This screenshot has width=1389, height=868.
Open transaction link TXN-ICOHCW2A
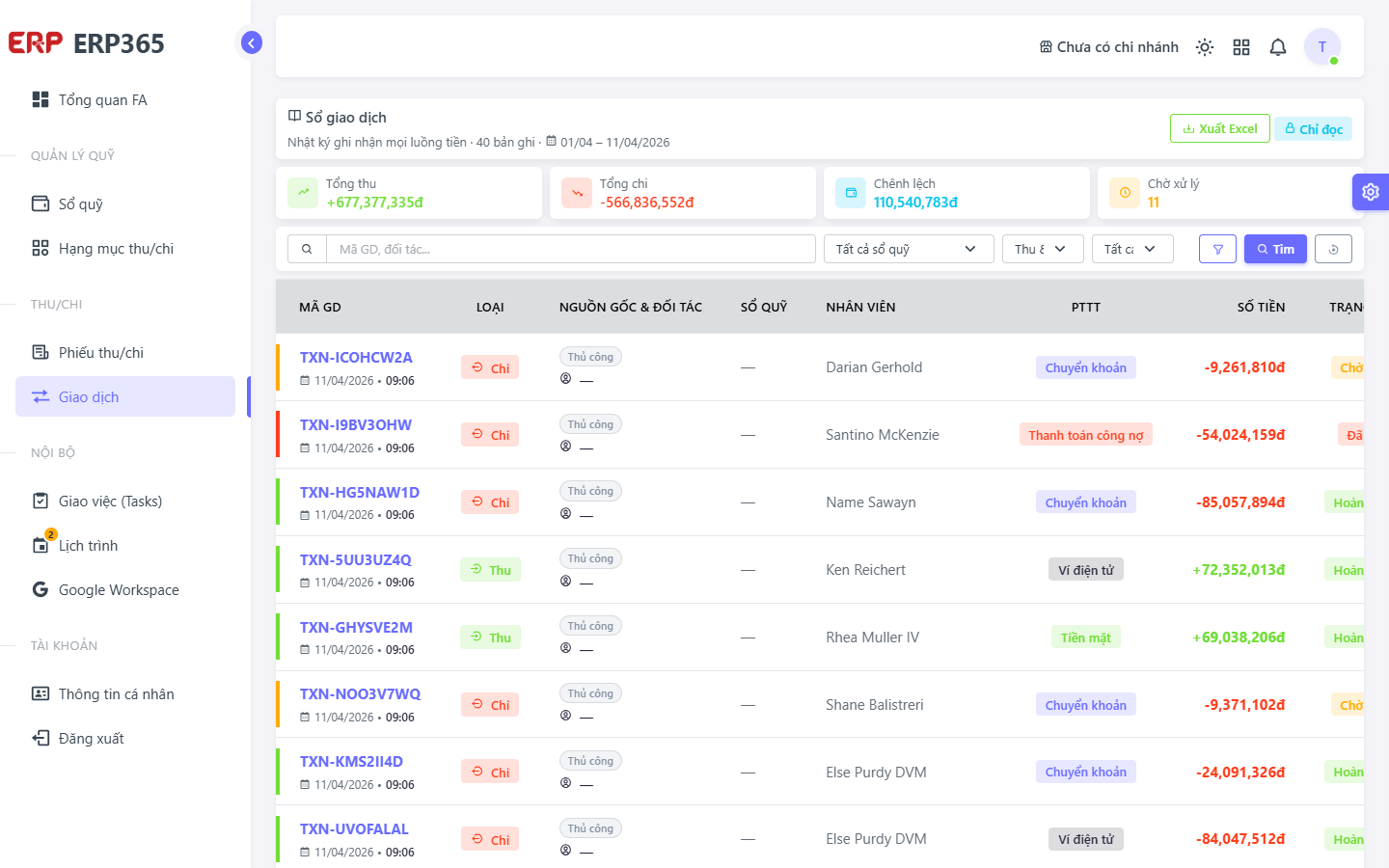pyautogui.click(x=356, y=357)
